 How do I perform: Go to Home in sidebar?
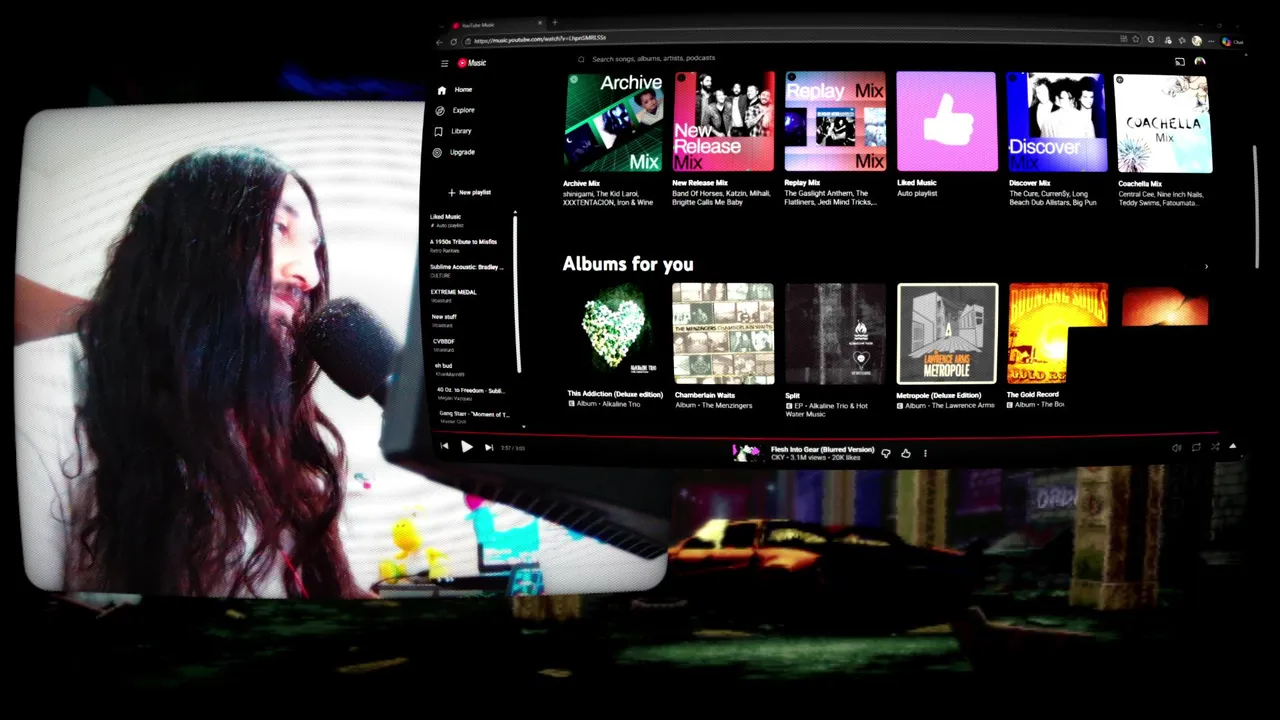pyautogui.click(x=463, y=90)
